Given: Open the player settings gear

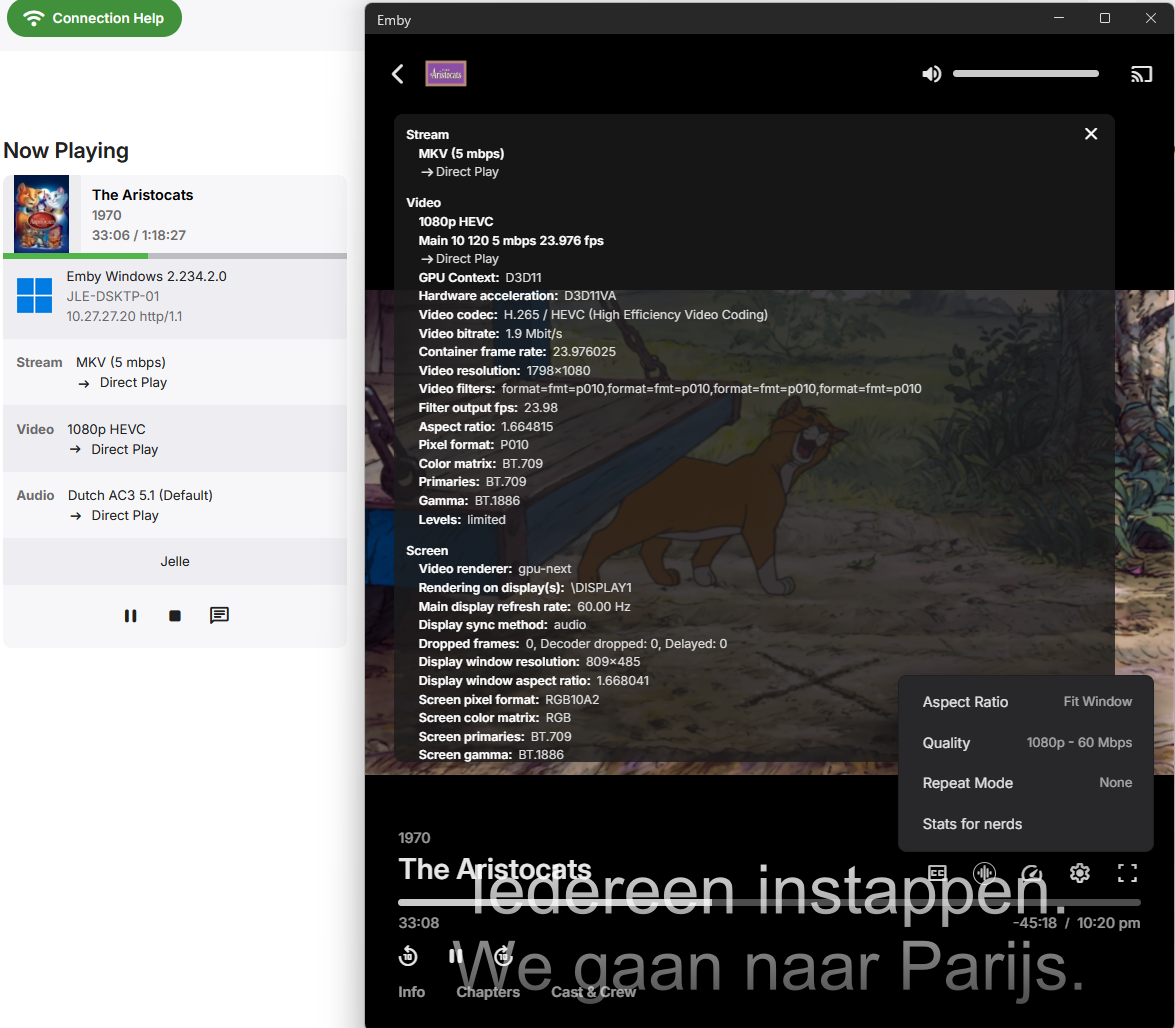Looking at the screenshot, I should (1080, 873).
